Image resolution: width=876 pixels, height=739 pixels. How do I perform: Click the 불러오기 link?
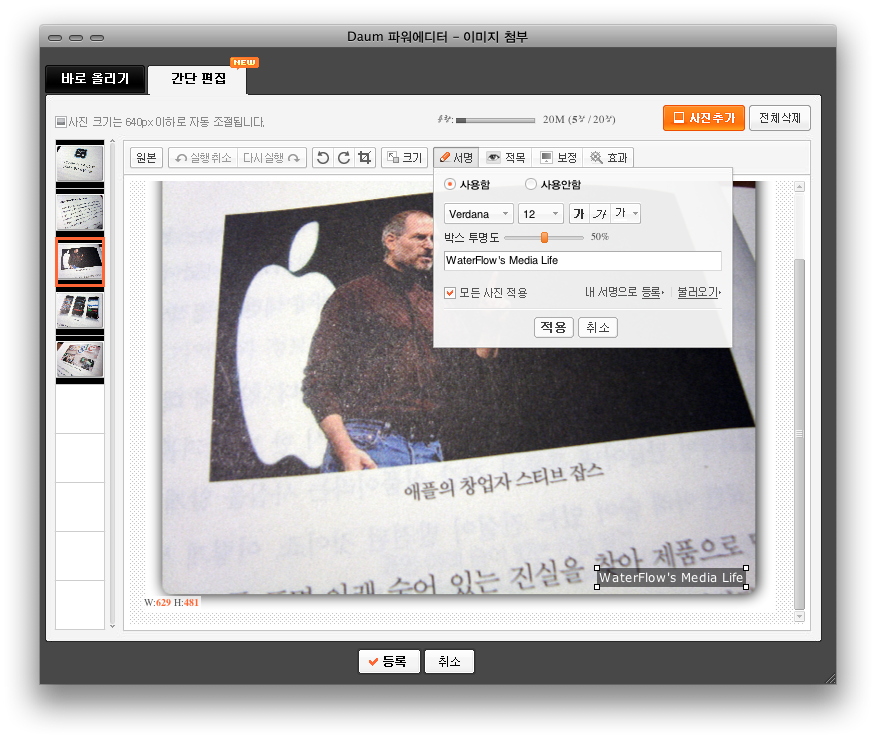pyautogui.click(x=697, y=292)
